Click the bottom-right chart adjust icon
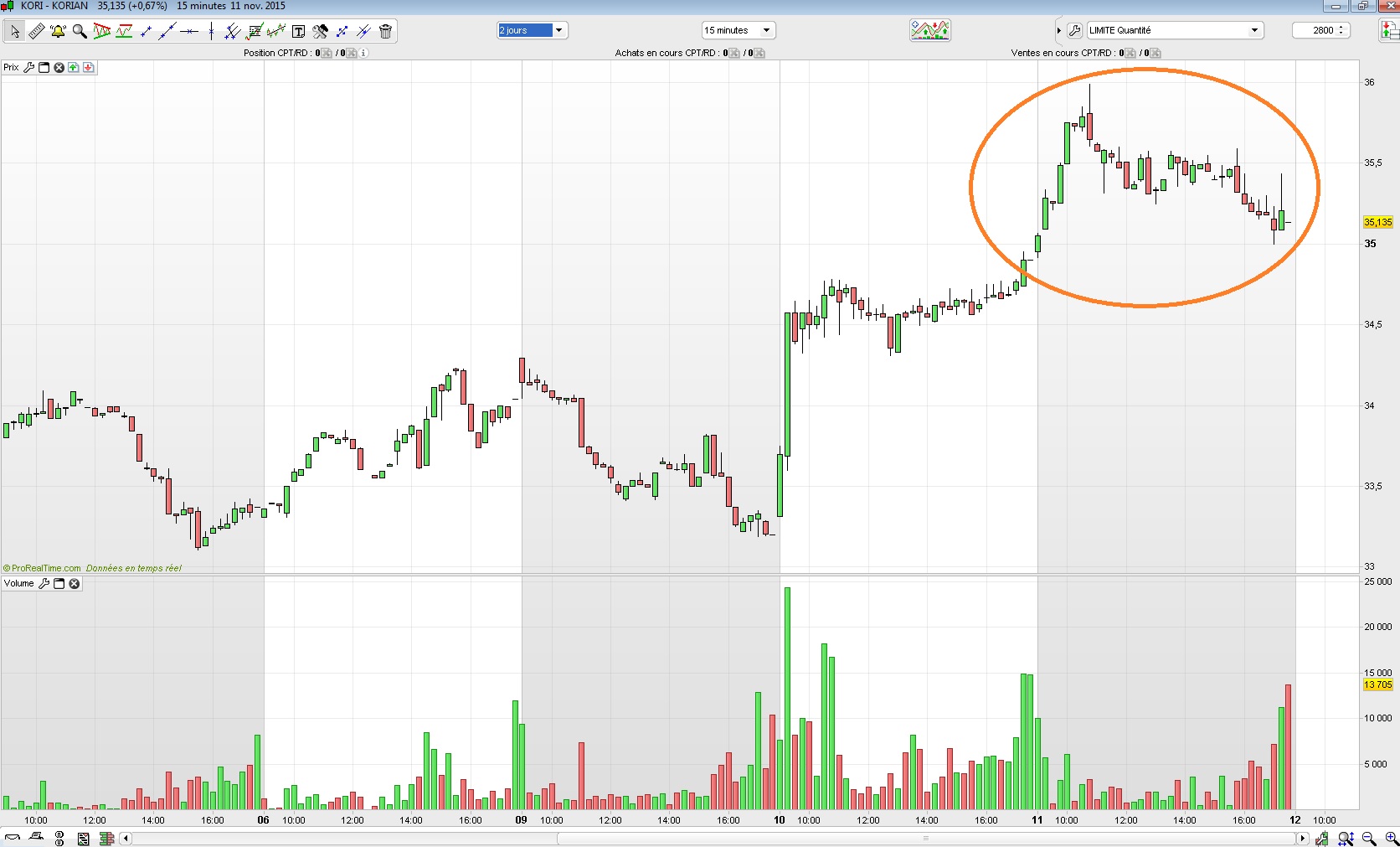Viewport: 1400px width, 847px height. coord(1322,838)
